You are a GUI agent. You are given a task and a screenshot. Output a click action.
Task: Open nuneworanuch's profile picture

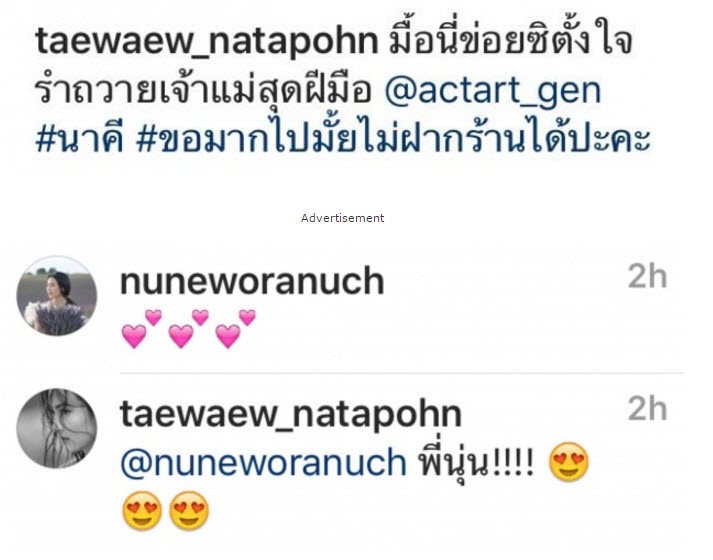point(57,296)
